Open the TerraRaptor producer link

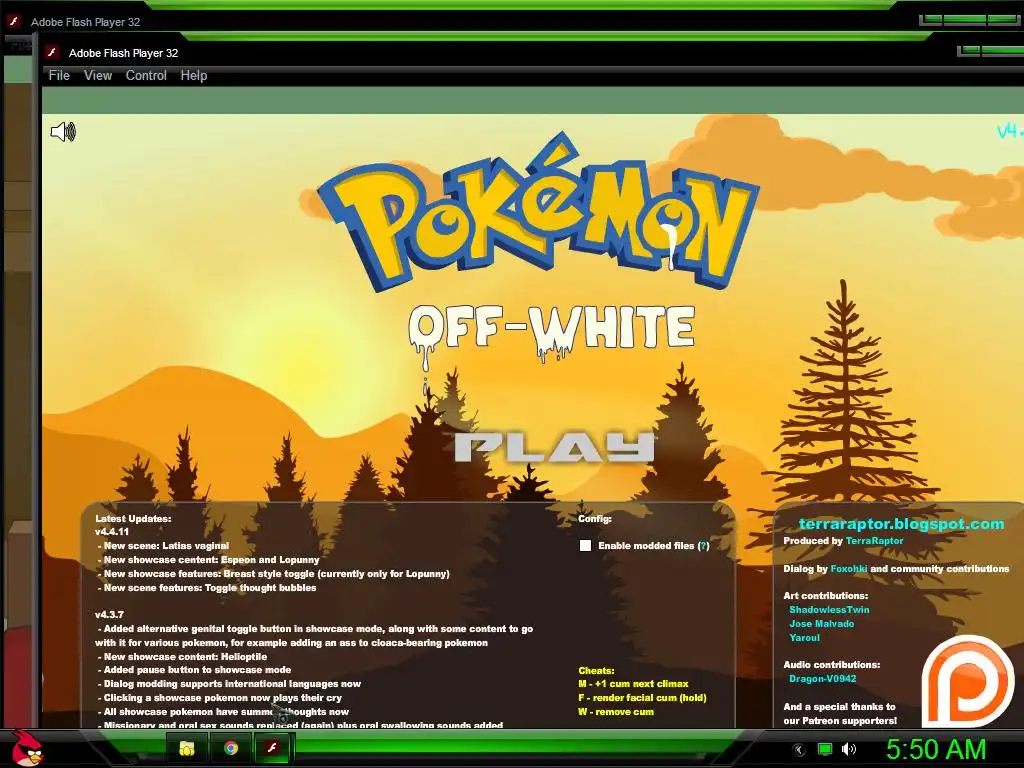click(x=874, y=541)
